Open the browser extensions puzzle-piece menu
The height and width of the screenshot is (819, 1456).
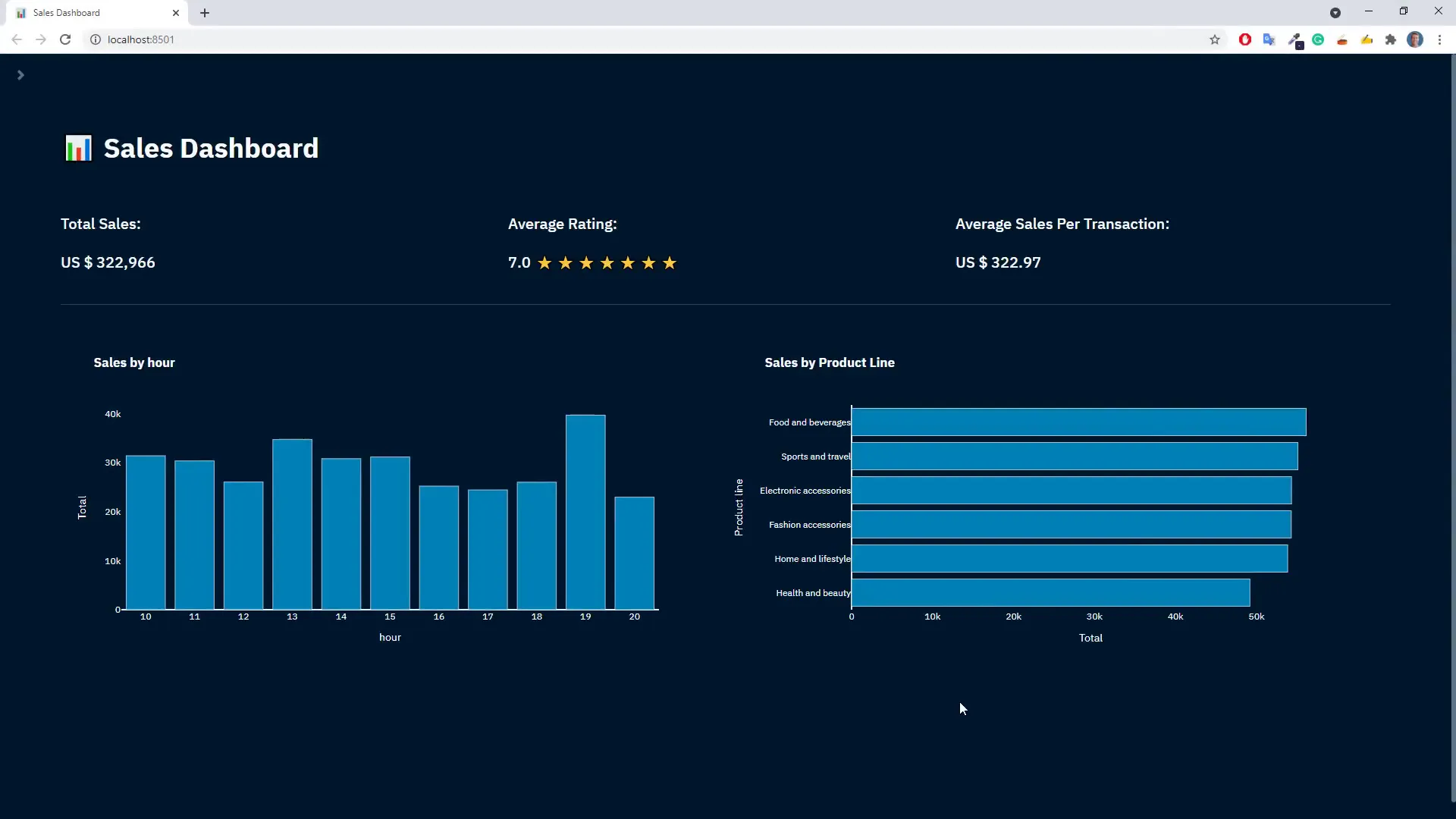pyautogui.click(x=1390, y=39)
